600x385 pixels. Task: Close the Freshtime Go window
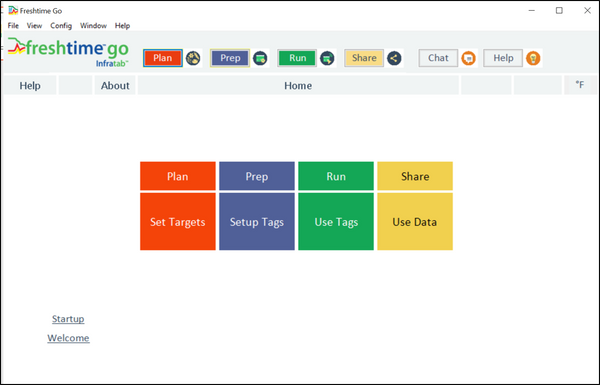point(587,11)
